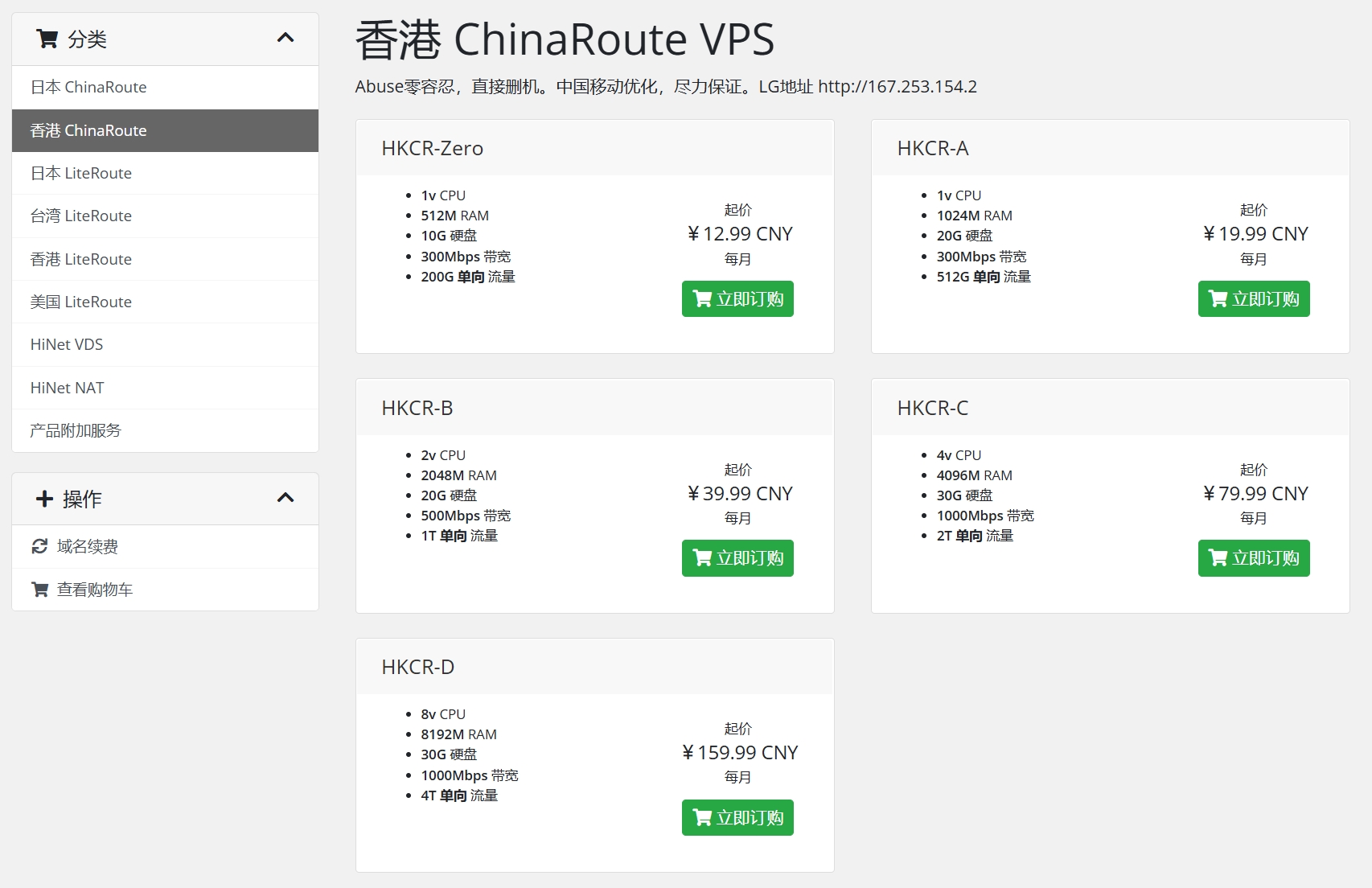Collapse the 操作 actions panel chevron
Viewport: 1372px width, 888px height.
point(285,498)
